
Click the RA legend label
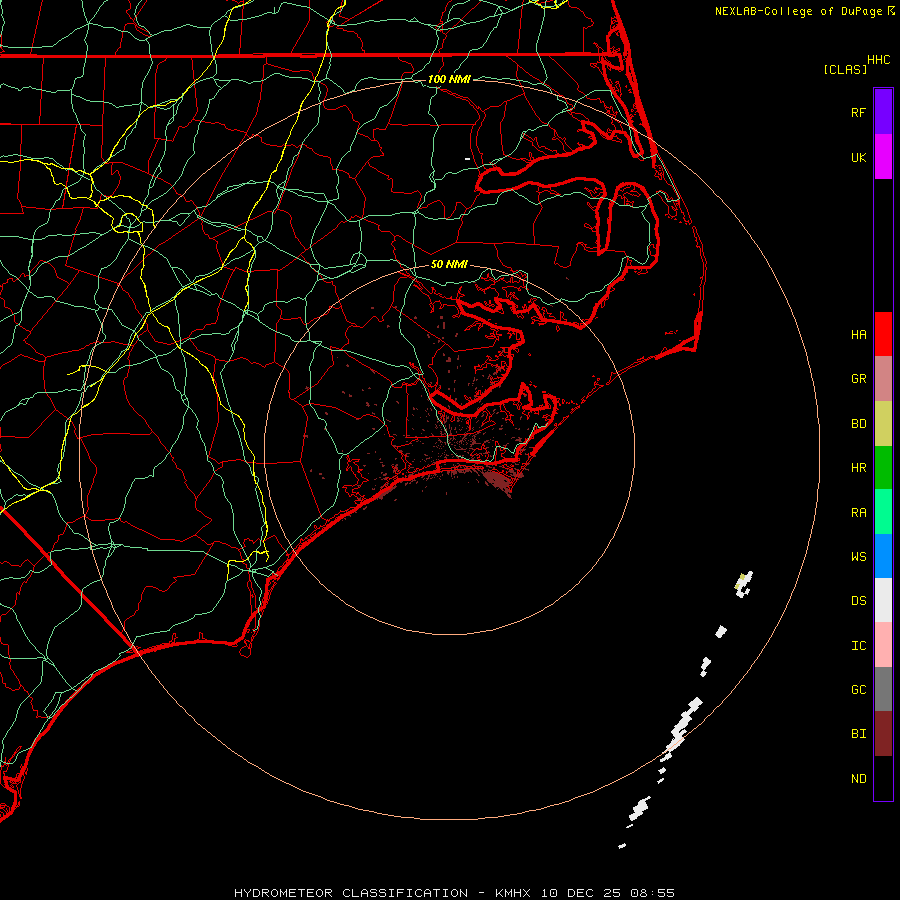coord(858,513)
